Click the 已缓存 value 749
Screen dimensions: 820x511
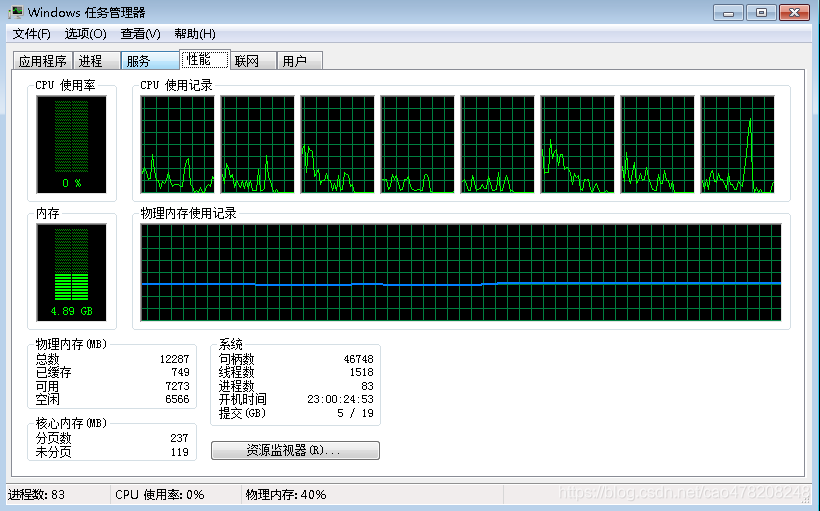[x=180, y=372]
